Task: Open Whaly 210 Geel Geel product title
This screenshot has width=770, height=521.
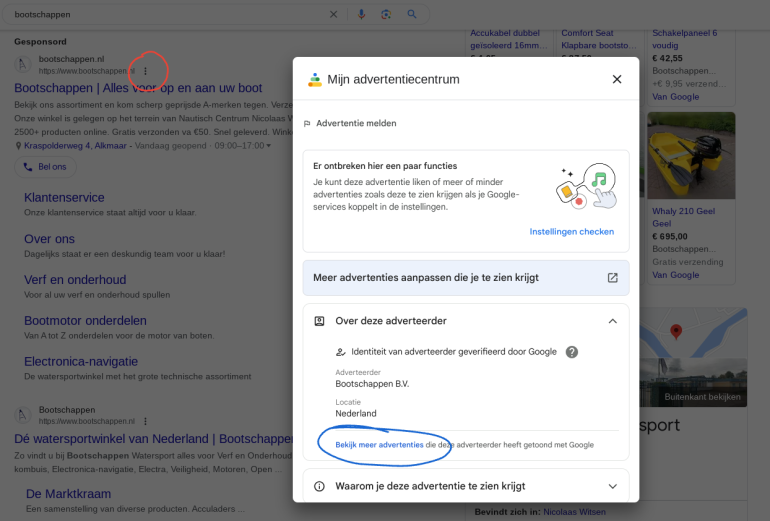Action: click(x=683, y=218)
